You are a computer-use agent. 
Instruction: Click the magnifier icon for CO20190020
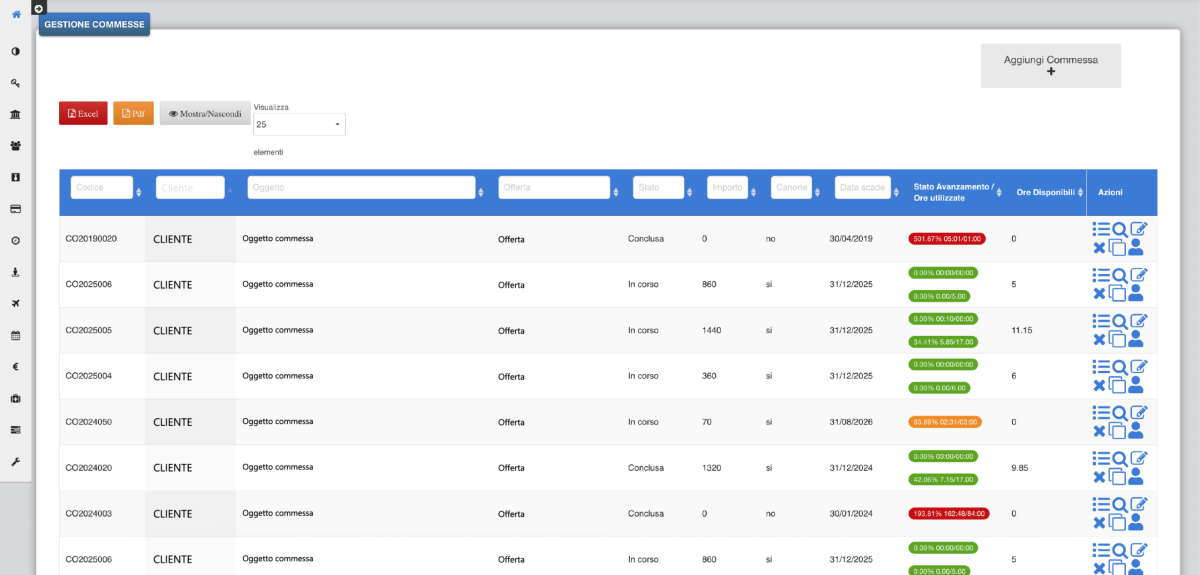[1120, 230]
